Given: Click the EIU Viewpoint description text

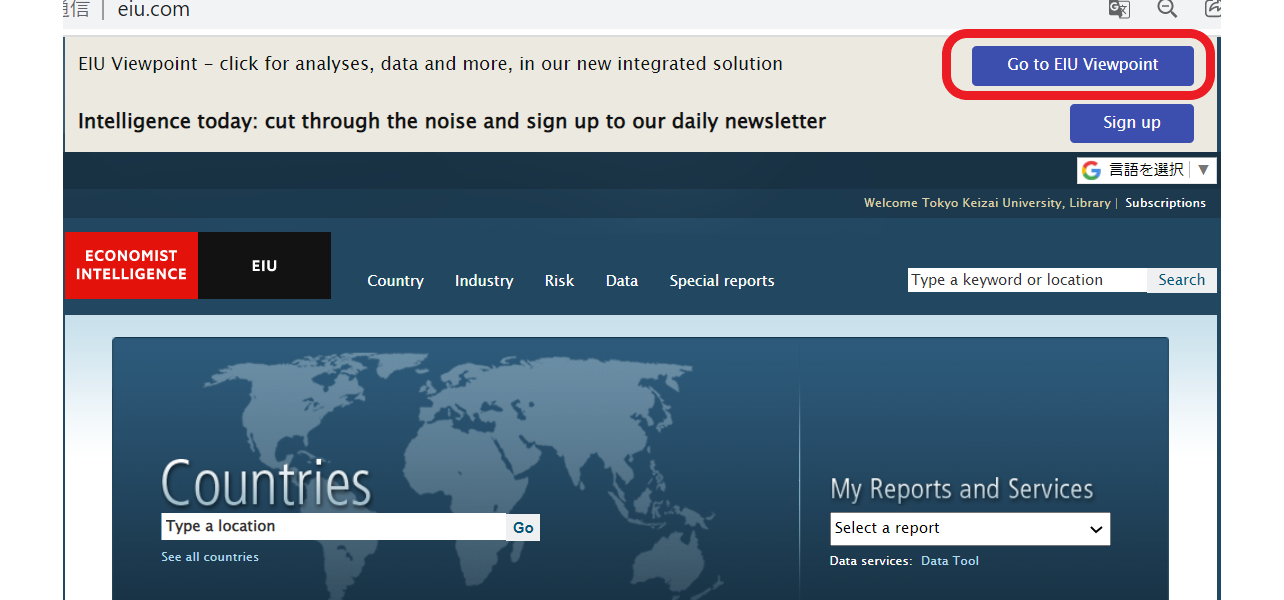Looking at the screenshot, I should [x=430, y=64].
